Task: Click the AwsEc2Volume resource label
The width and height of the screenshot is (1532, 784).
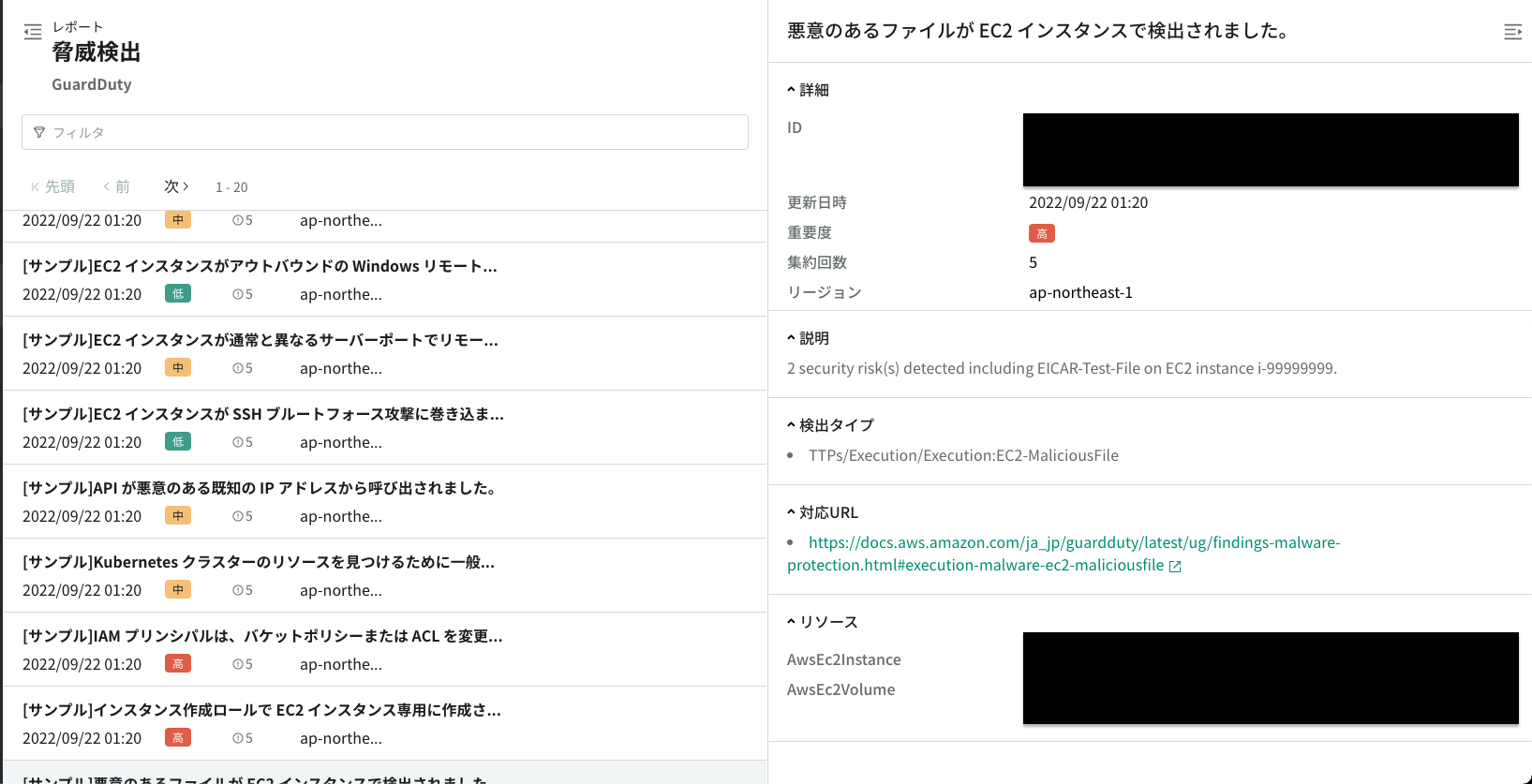Action: 841,689
